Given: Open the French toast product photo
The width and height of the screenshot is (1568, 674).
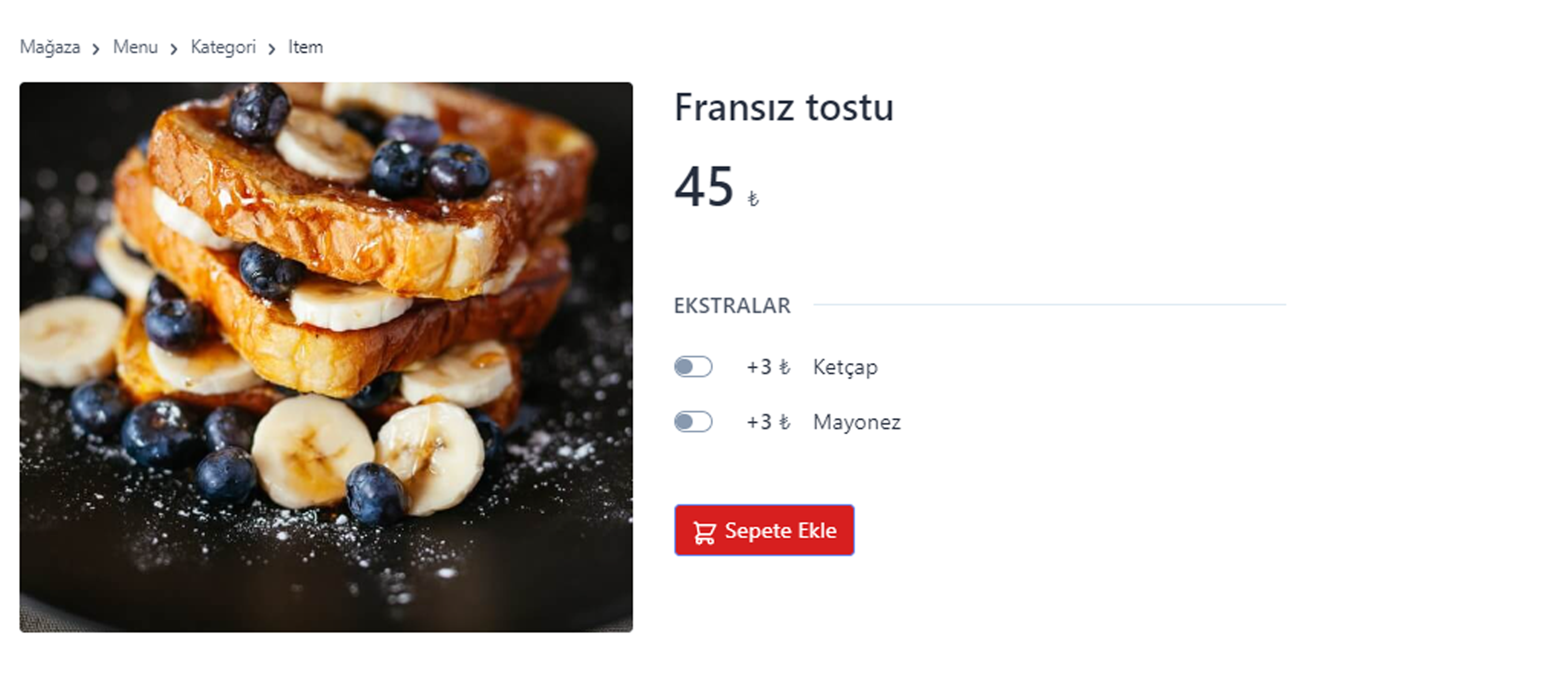Looking at the screenshot, I should point(326,357).
